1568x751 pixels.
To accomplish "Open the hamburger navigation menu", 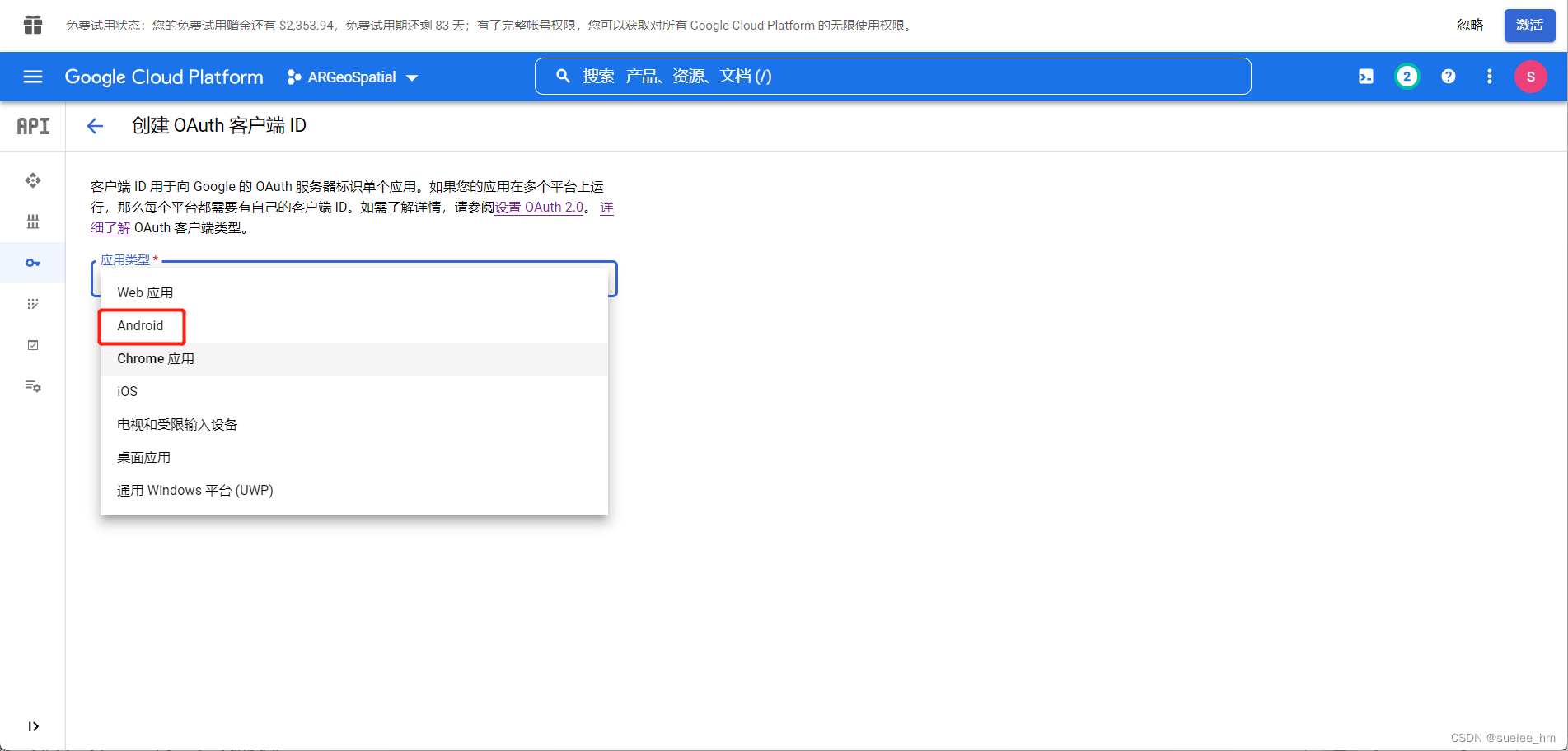I will (x=33, y=77).
